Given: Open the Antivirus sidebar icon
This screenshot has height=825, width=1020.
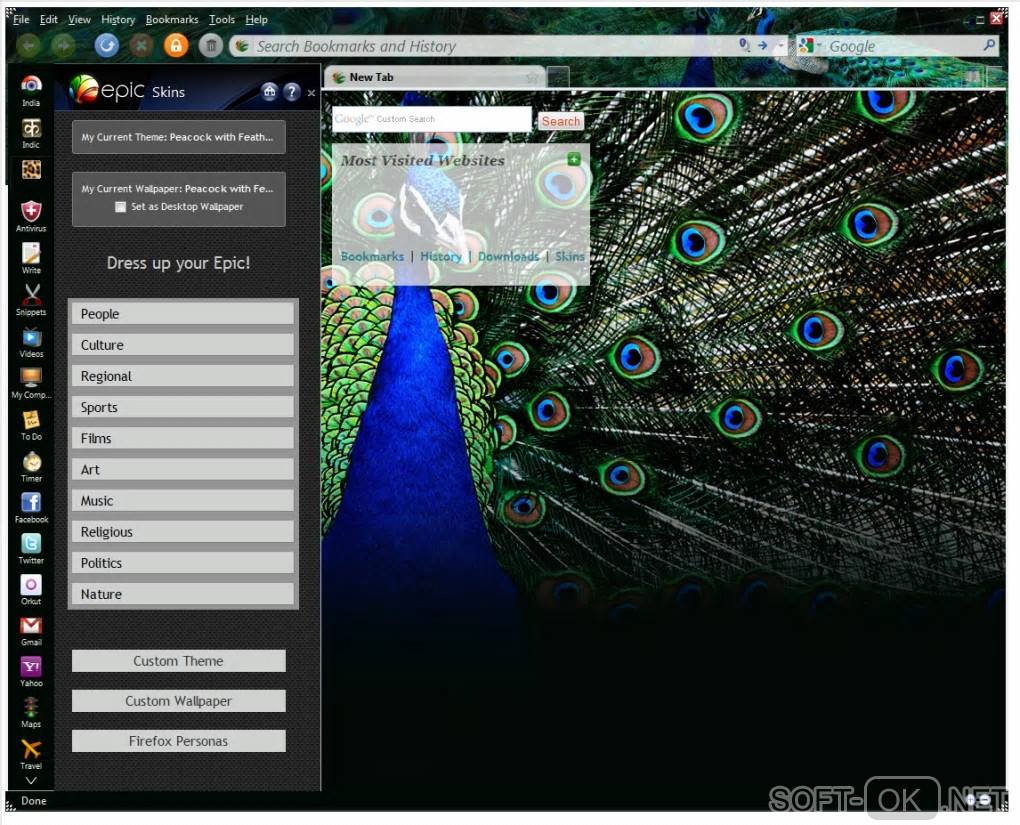Looking at the screenshot, I should click(31, 215).
